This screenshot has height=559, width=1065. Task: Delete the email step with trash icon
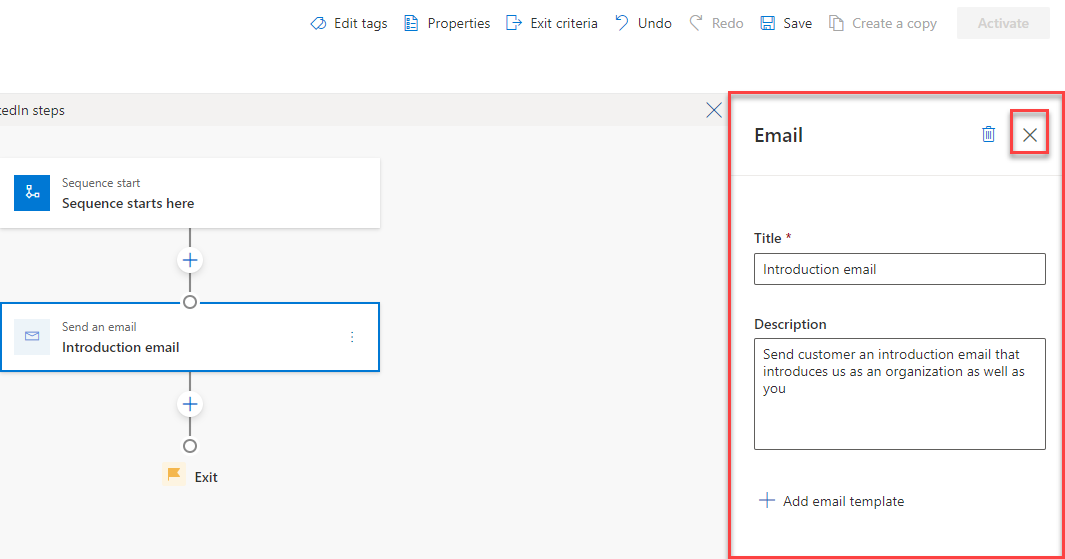(x=988, y=134)
